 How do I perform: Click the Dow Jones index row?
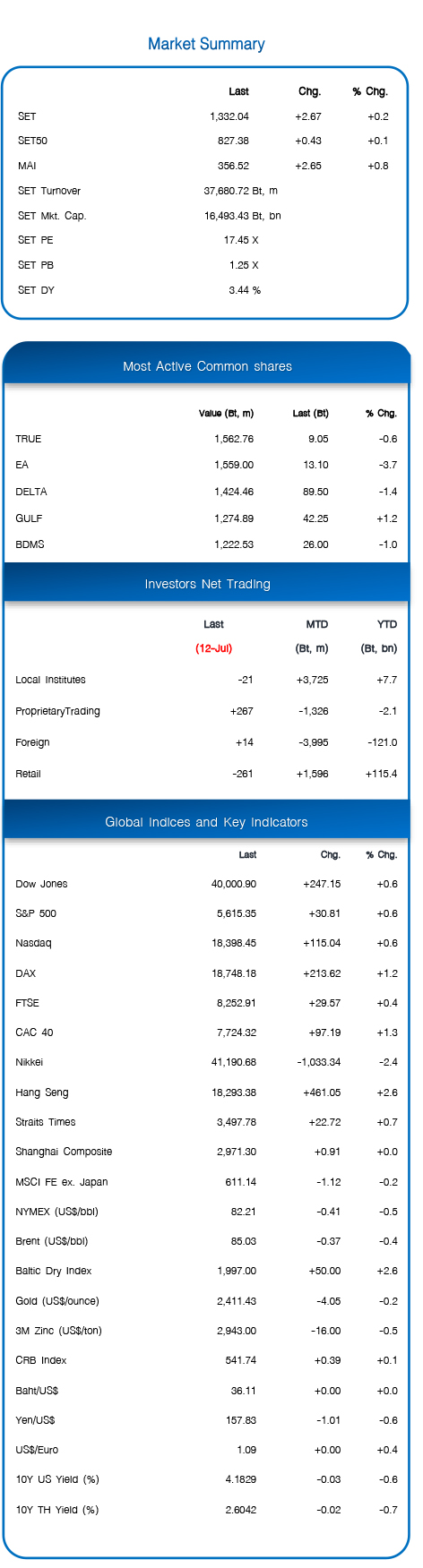tap(207, 884)
